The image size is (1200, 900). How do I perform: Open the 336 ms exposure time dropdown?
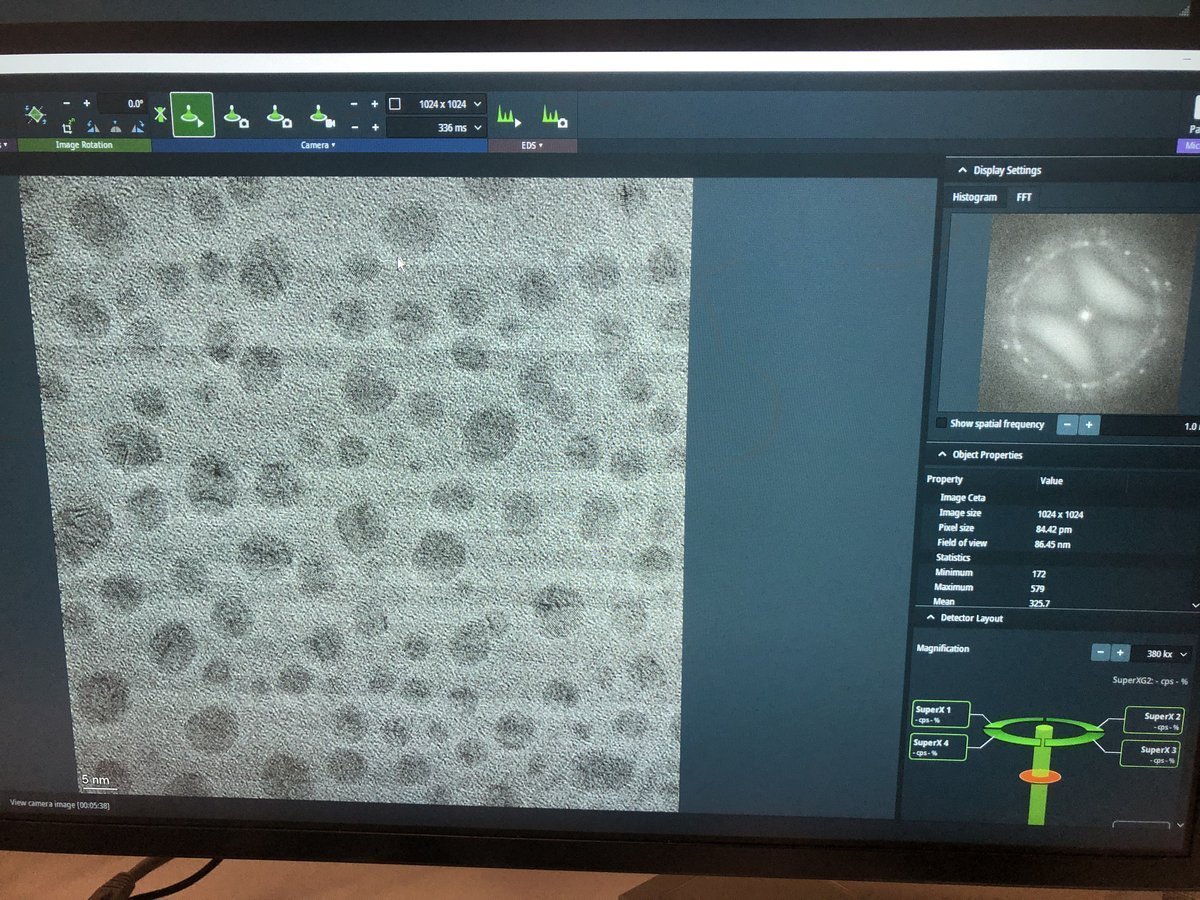point(477,128)
